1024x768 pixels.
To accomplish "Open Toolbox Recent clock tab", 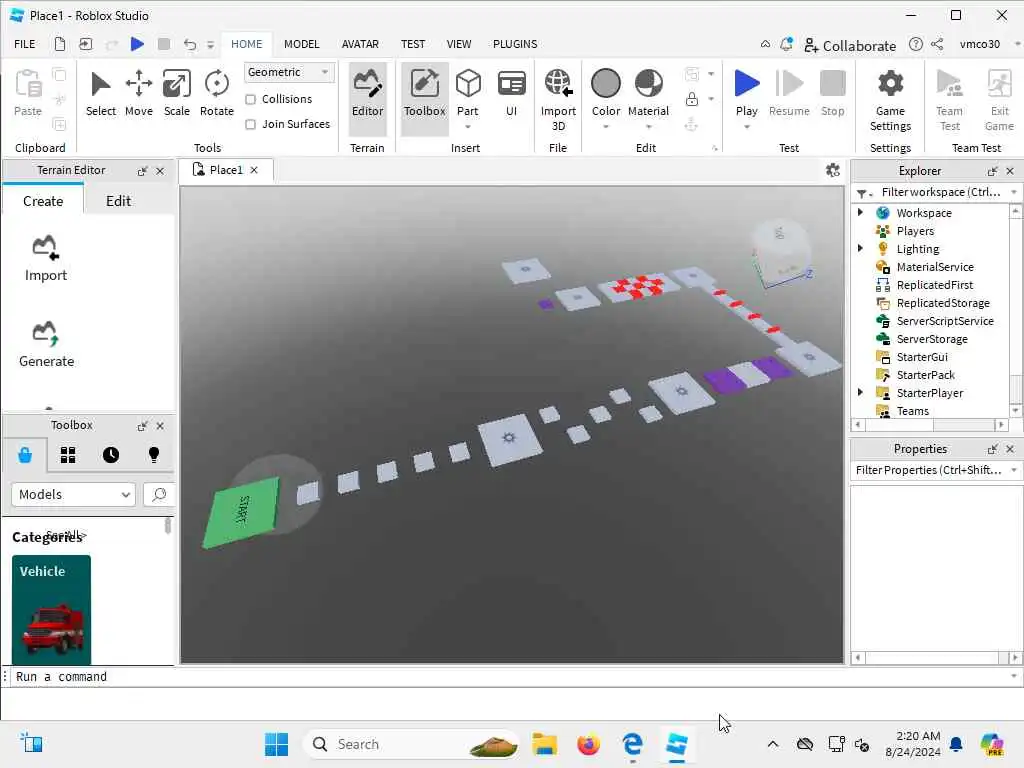I will click(x=111, y=455).
